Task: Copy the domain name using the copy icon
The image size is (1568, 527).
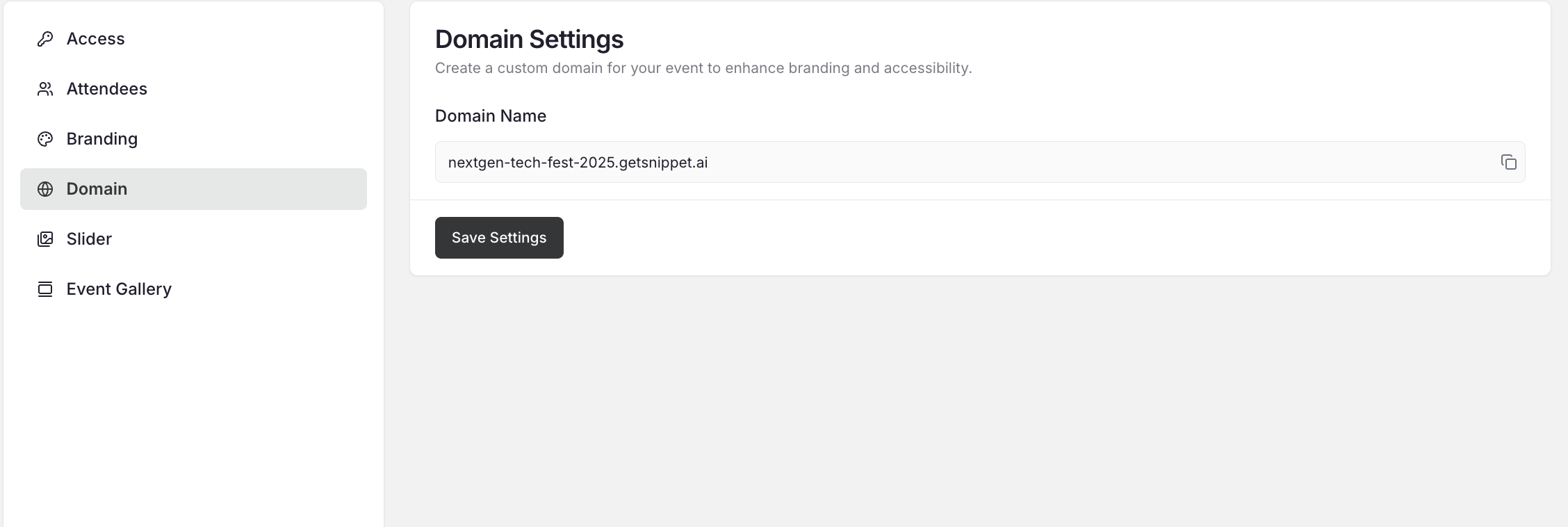Action: [x=1510, y=162]
